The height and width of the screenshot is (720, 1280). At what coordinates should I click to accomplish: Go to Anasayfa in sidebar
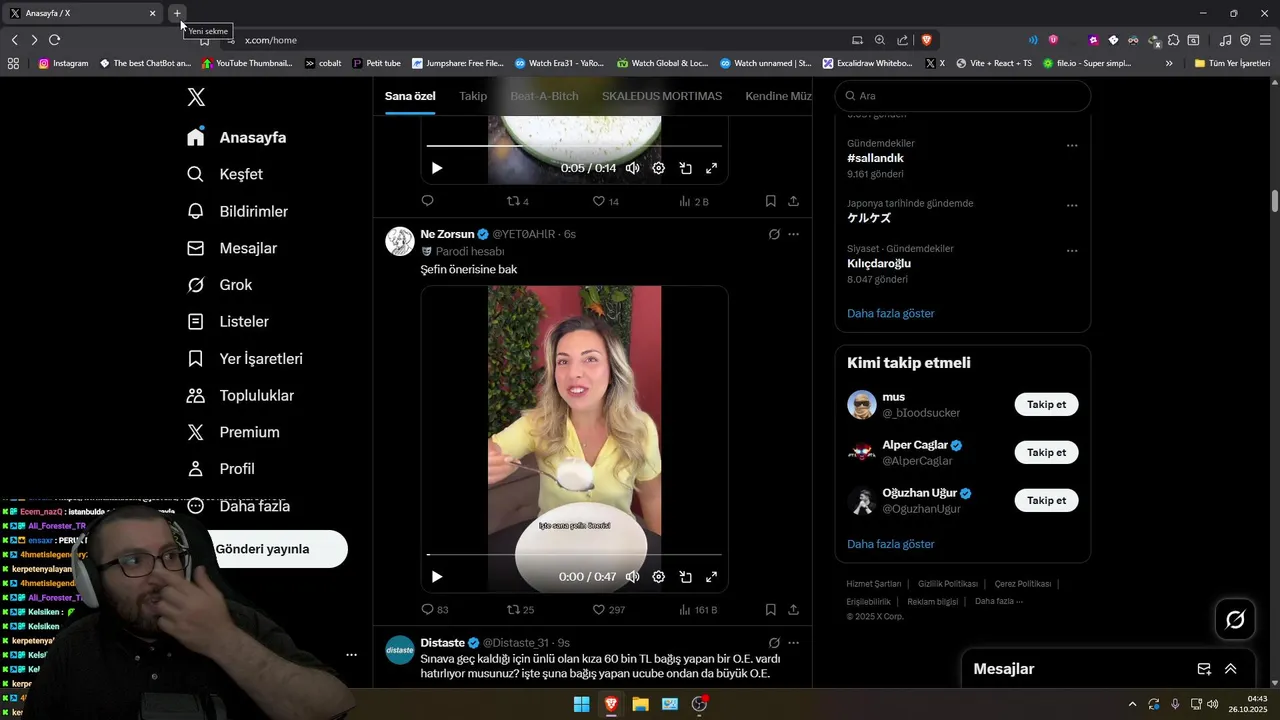[x=237, y=138]
